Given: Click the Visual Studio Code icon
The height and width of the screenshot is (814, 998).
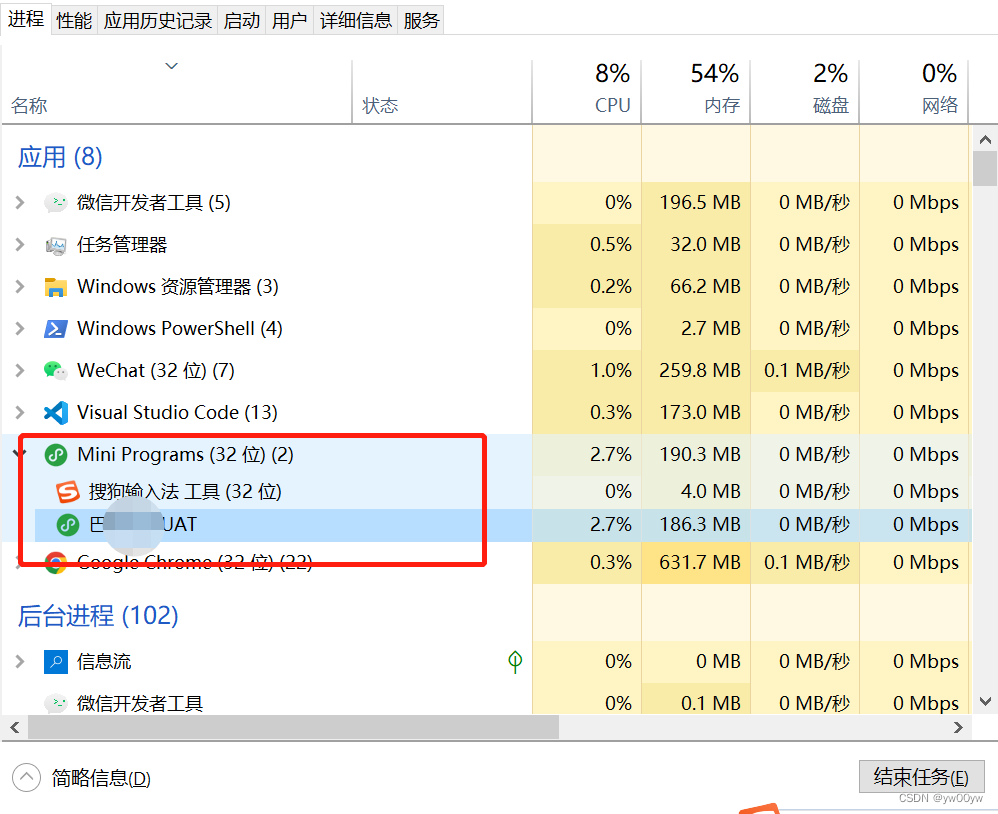Looking at the screenshot, I should tap(56, 412).
